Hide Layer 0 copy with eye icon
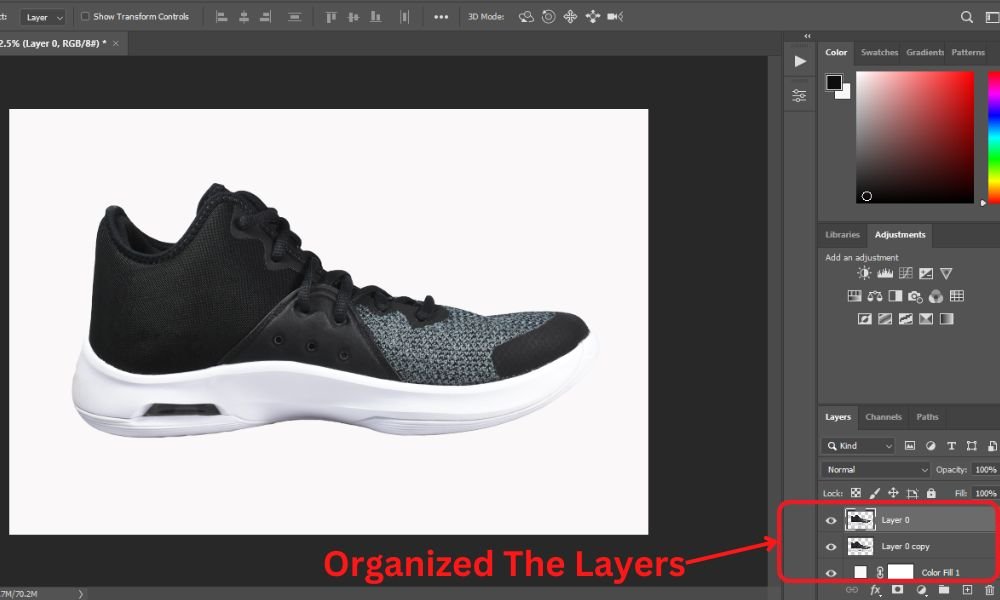1000x600 pixels. tap(831, 546)
